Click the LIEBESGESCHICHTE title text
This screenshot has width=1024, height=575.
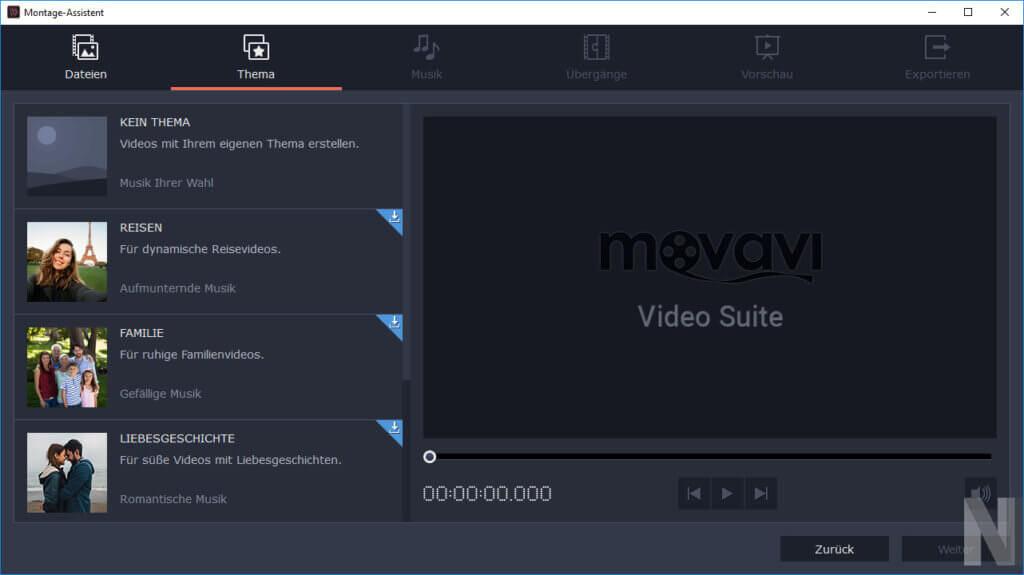177,438
